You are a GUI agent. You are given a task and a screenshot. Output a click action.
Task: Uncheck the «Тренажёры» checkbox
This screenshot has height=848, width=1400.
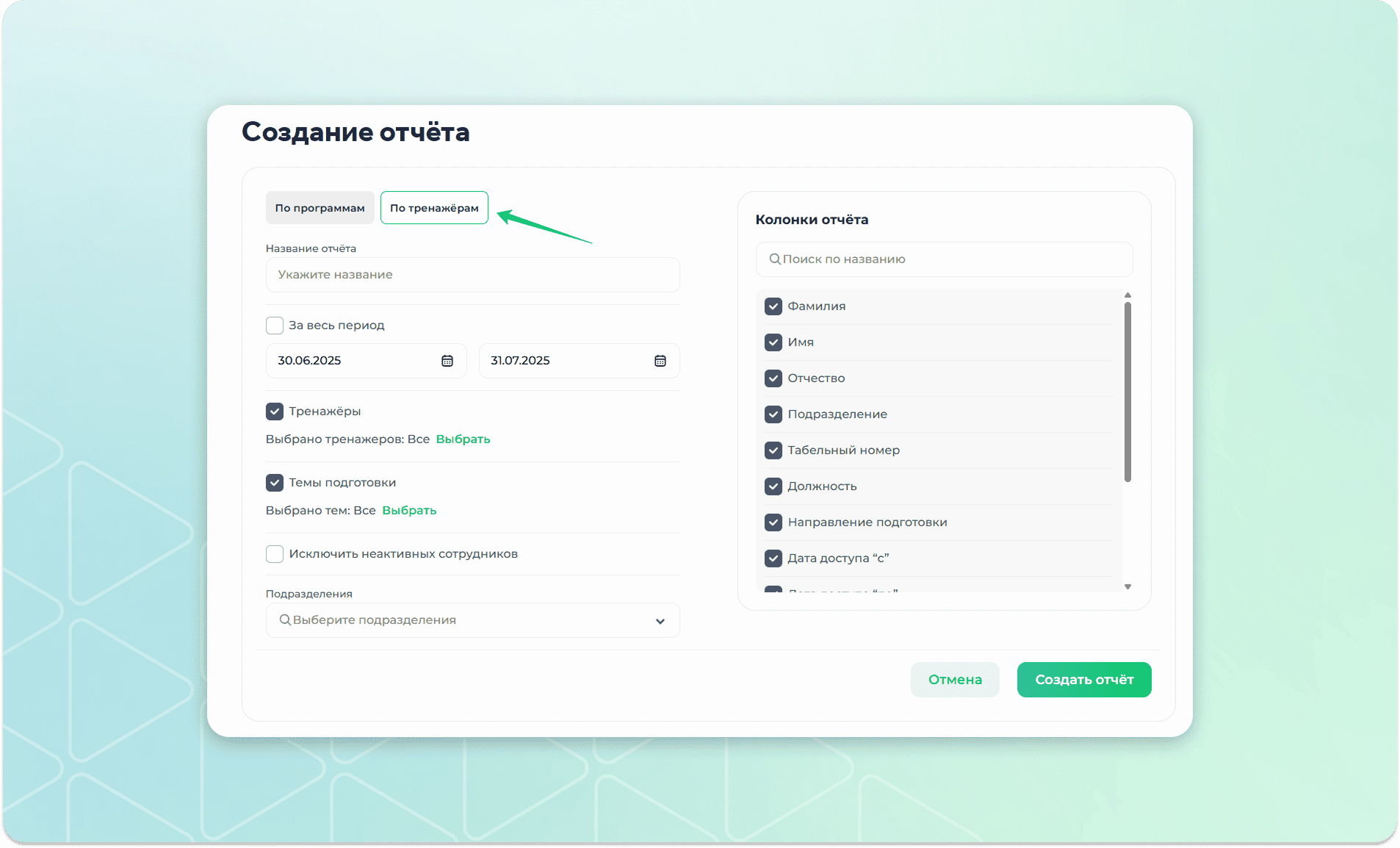[275, 412]
